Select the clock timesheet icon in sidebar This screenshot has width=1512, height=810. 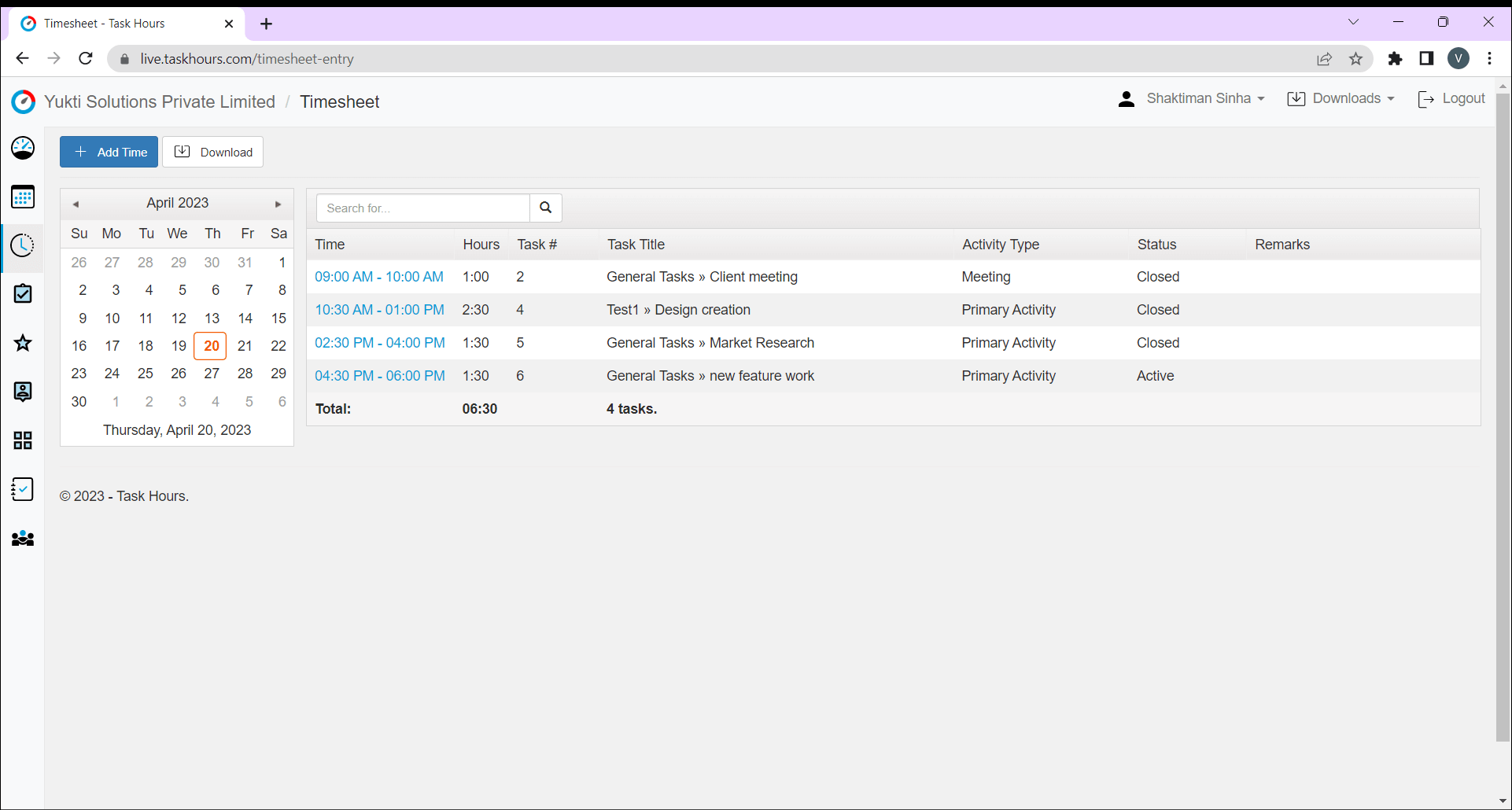(x=23, y=245)
